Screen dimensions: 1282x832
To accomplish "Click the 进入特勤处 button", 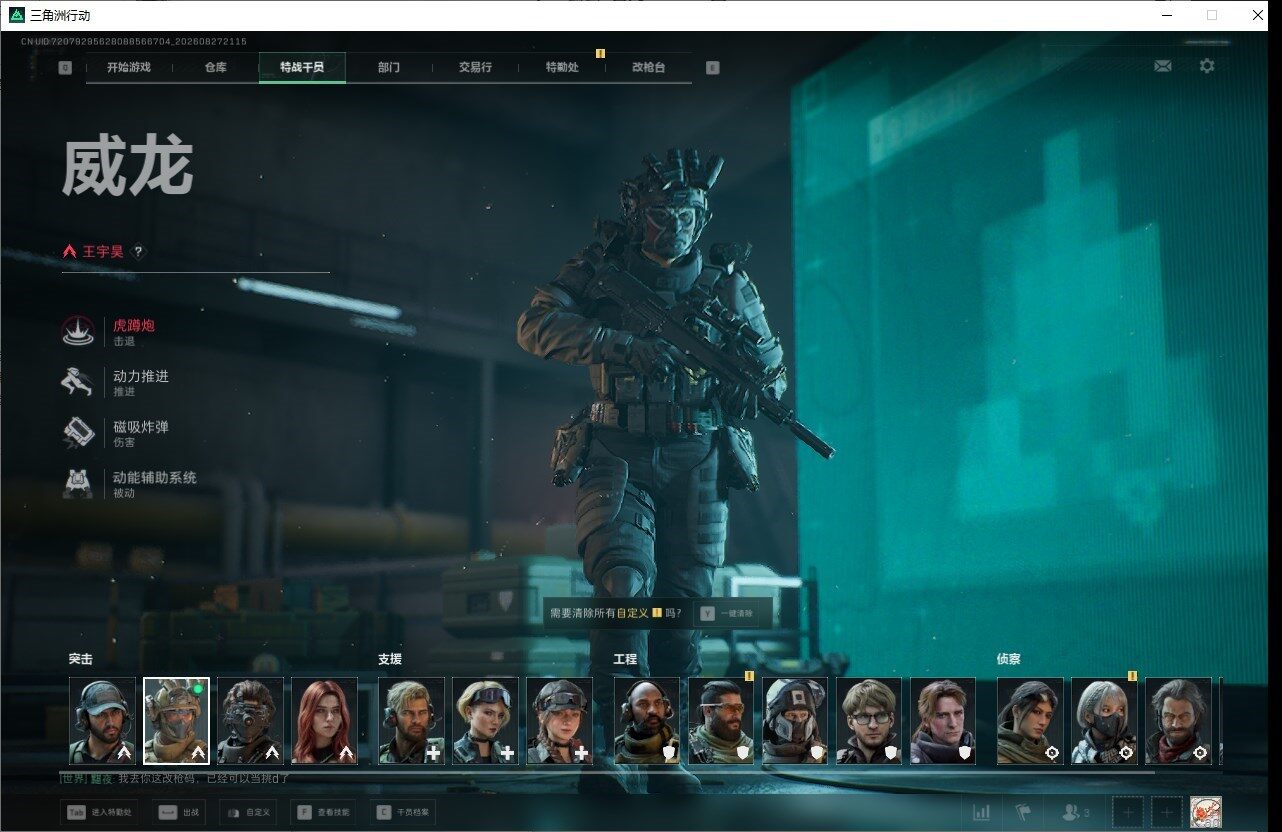I will [x=99, y=813].
